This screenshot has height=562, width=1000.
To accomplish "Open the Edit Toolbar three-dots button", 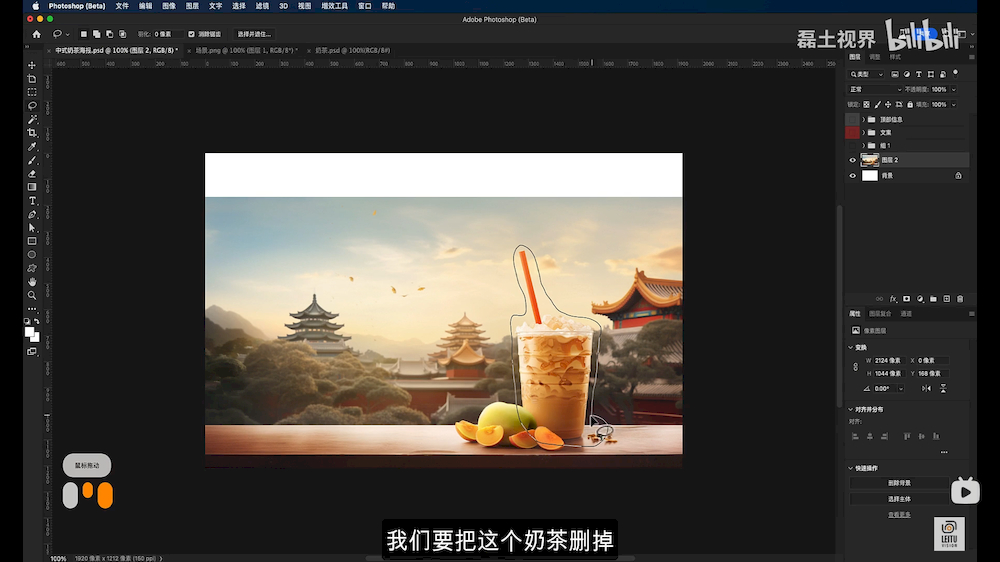I will (32, 309).
